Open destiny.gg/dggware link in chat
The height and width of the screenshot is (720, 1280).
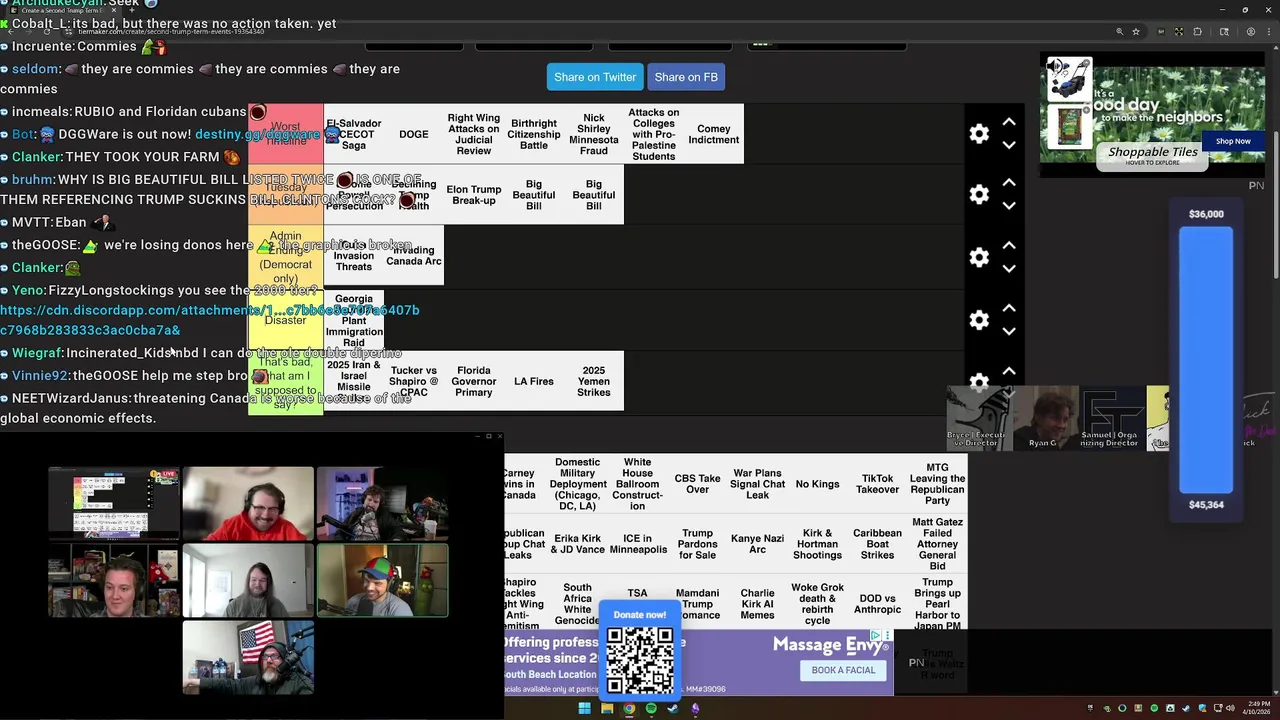coord(257,134)
